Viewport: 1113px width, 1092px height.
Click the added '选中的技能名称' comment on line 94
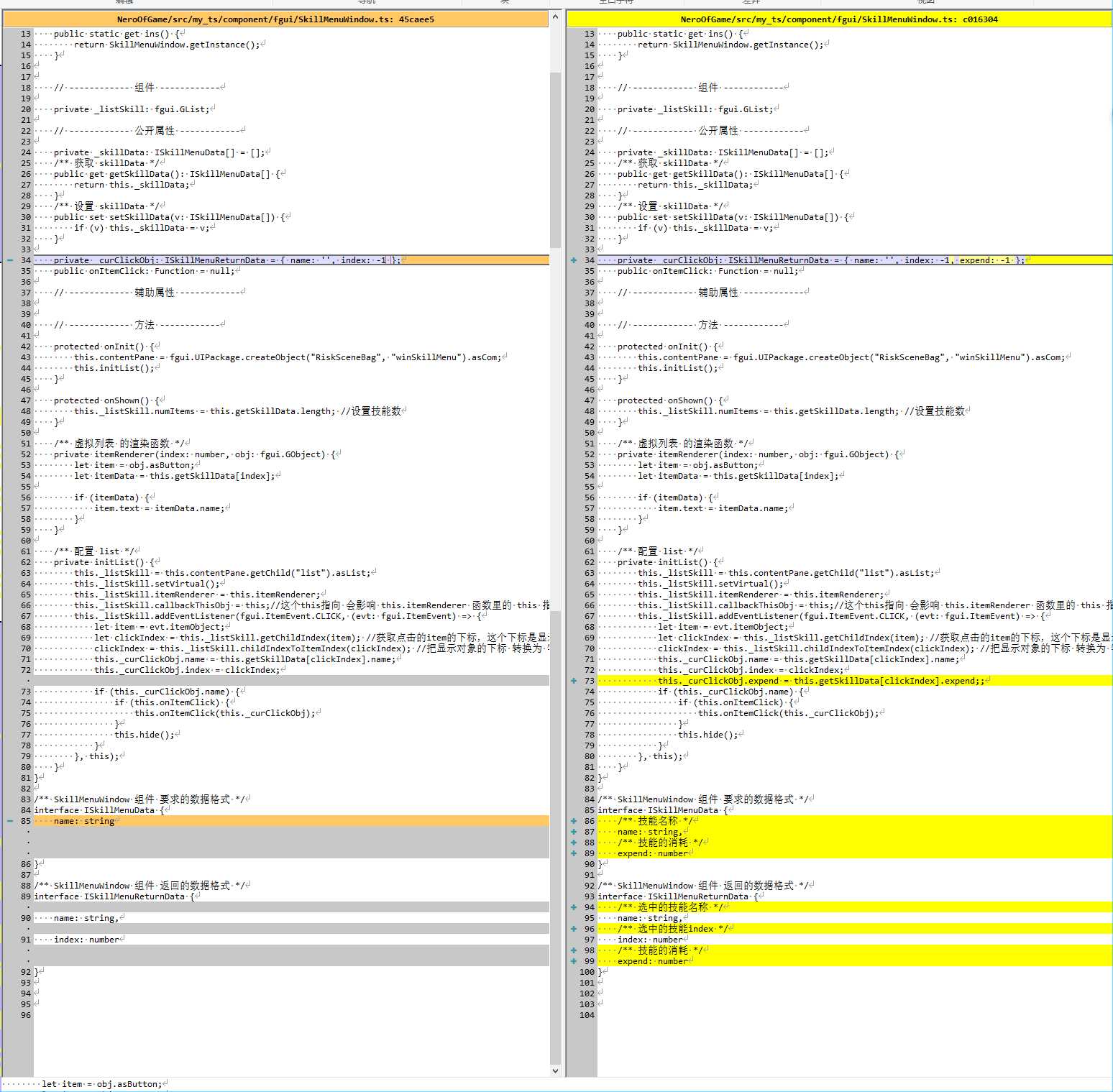[855, 907]
